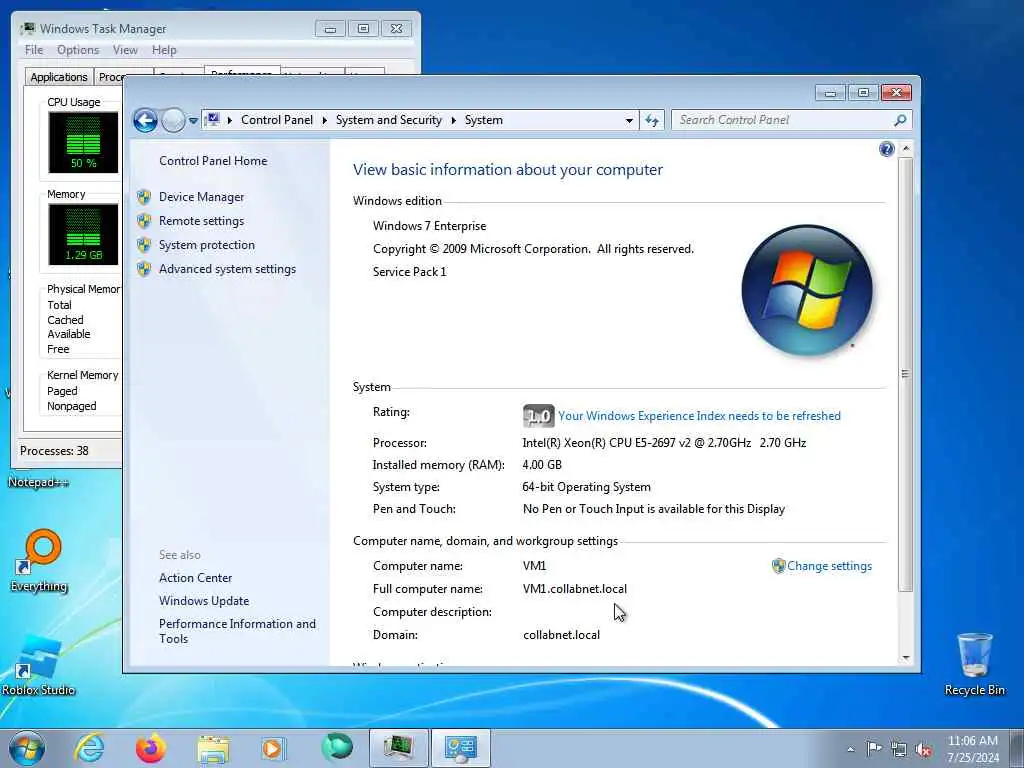
Task: Click the computer icon in address bar
Action: pos(212,120)
